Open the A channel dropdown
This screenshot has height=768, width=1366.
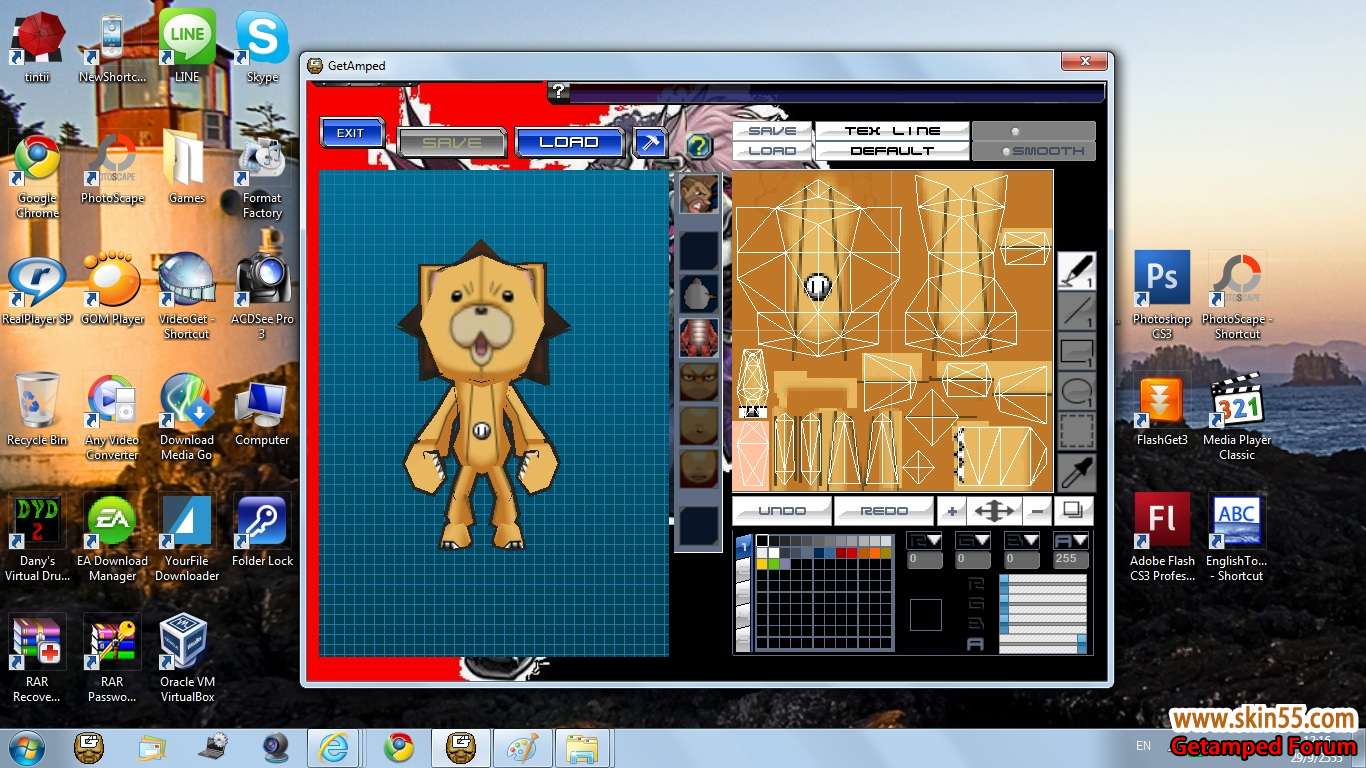[x=1071, y=541]
